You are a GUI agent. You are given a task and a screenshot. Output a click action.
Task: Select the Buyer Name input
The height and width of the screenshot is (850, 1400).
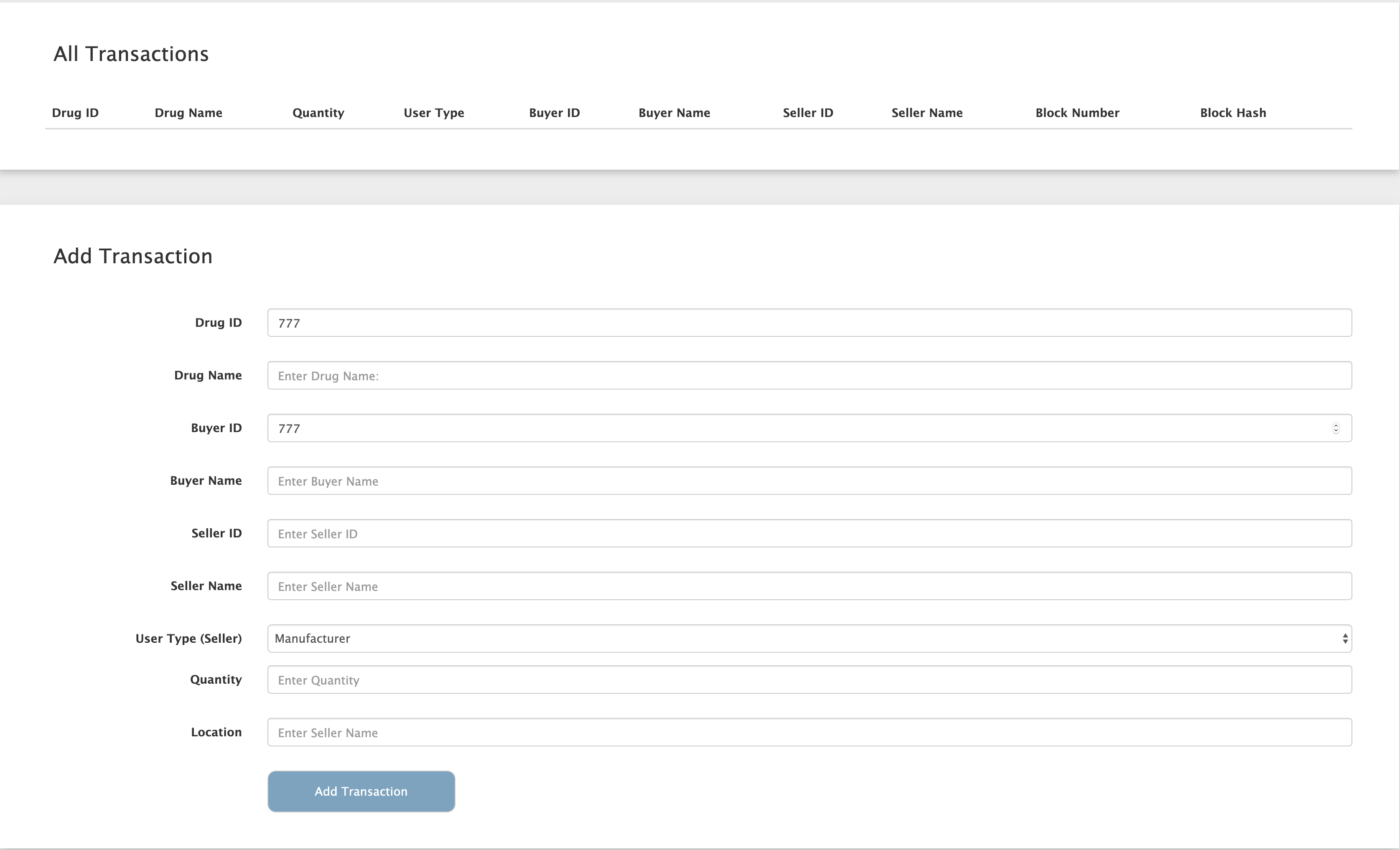point(809,481)
